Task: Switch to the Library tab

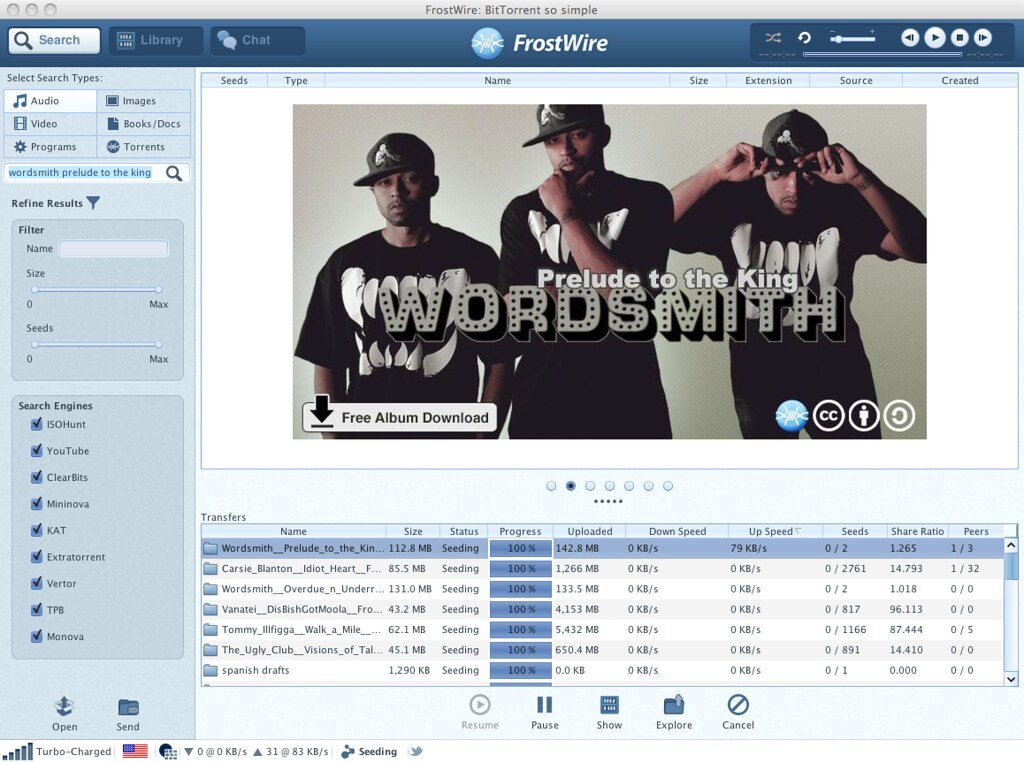Action: tap(155, 41)
